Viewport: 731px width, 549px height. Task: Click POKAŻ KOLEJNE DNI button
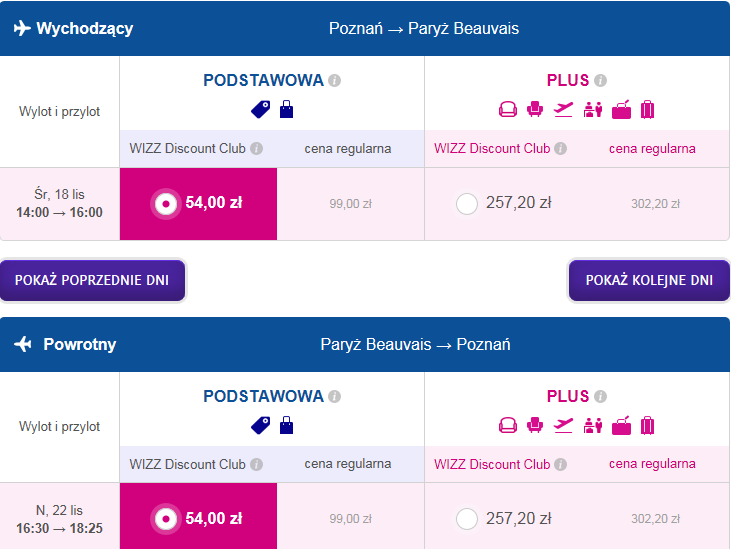click(649, 280)
